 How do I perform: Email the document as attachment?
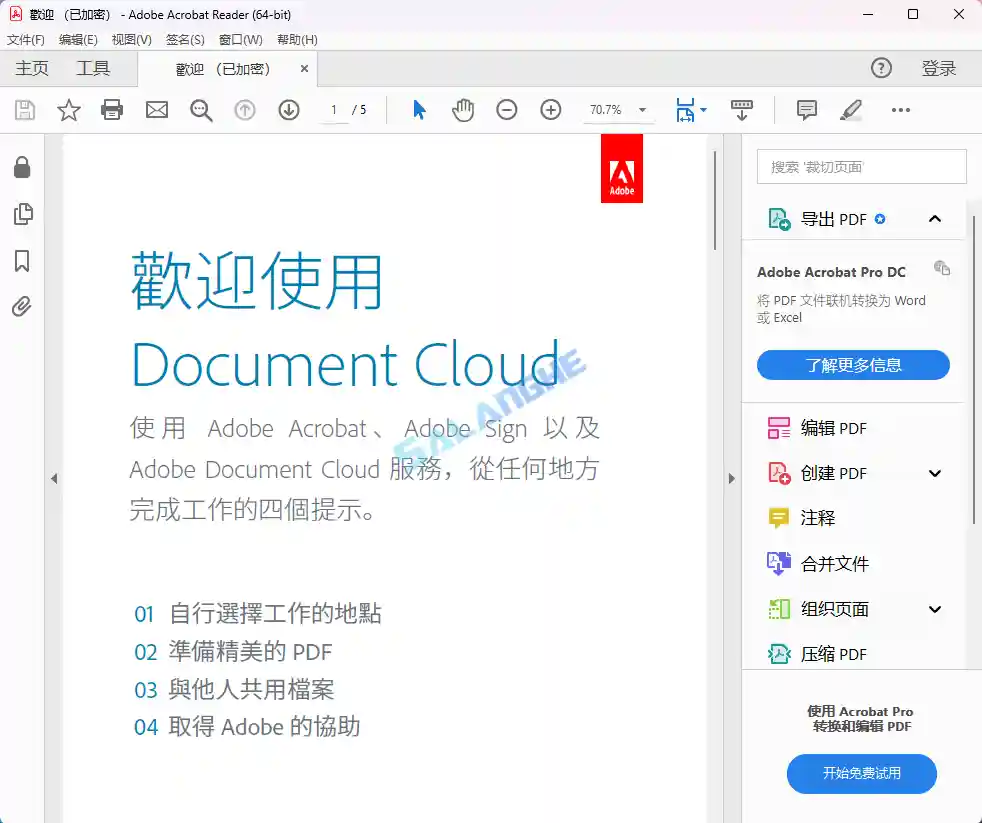[156, 110]
